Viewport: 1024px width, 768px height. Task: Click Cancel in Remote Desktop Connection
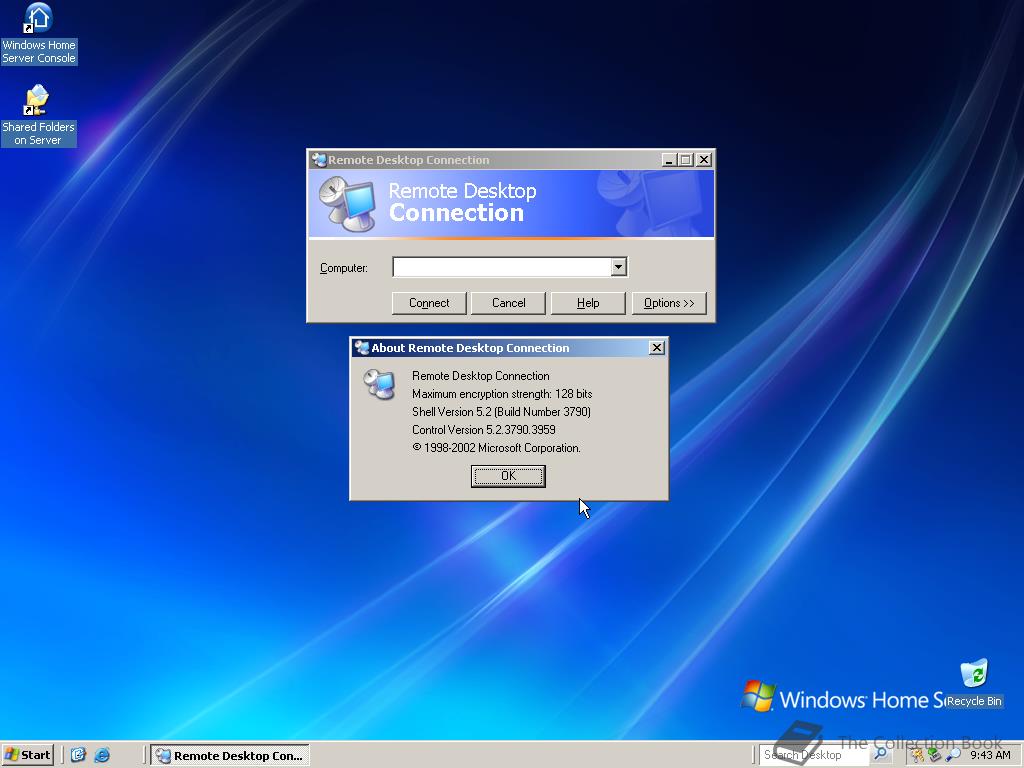(x=508, y=303)
